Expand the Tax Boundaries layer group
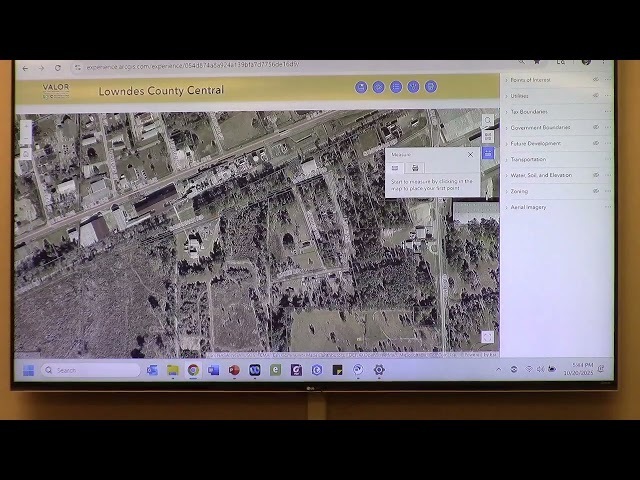The image size is (640, 480). click(506, 112)
